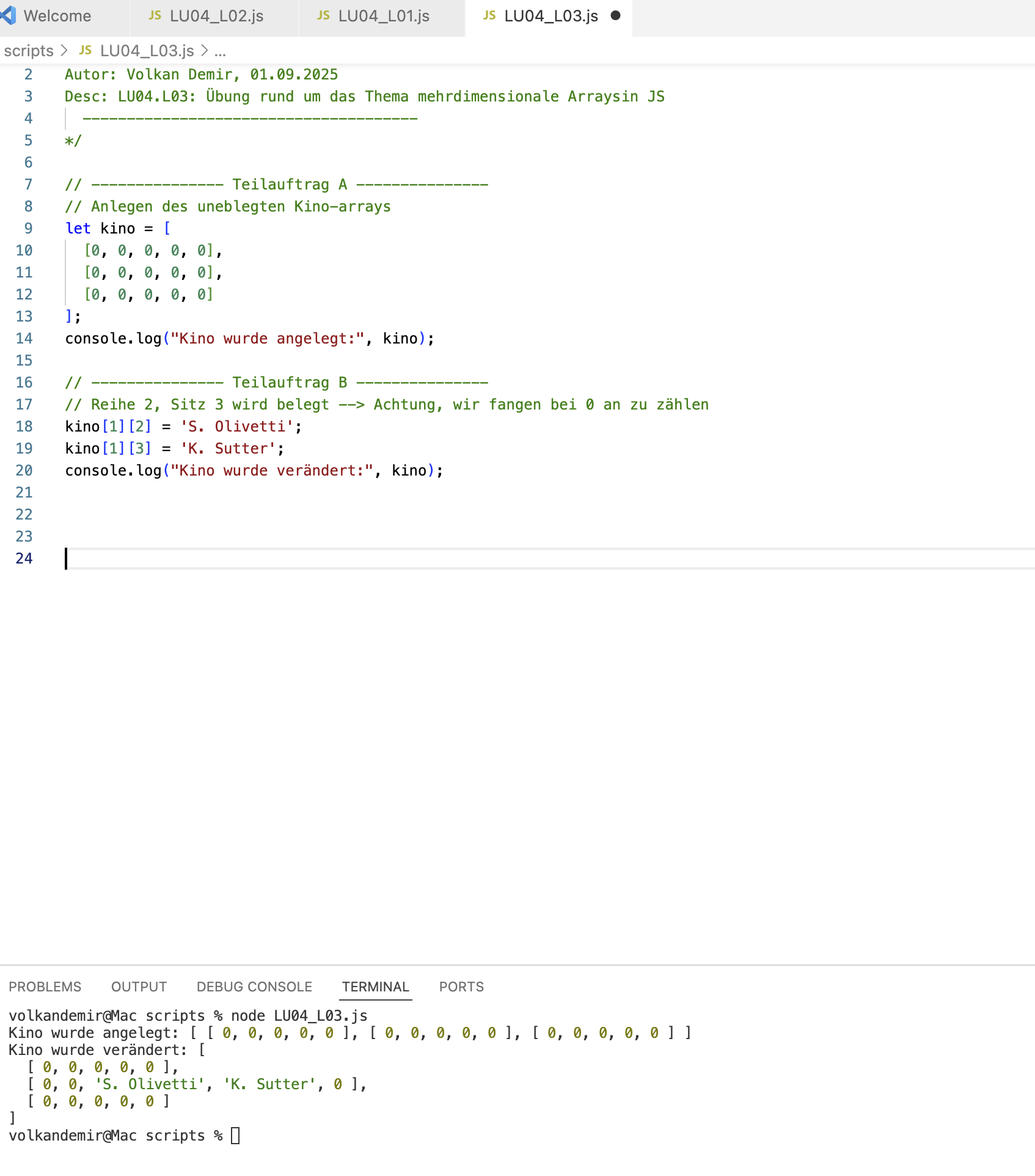Click the JS file icon on LU04_L02.js tab
Image resolution: width=1035 pixels, height=1176 pixels.
pos(155,15)
